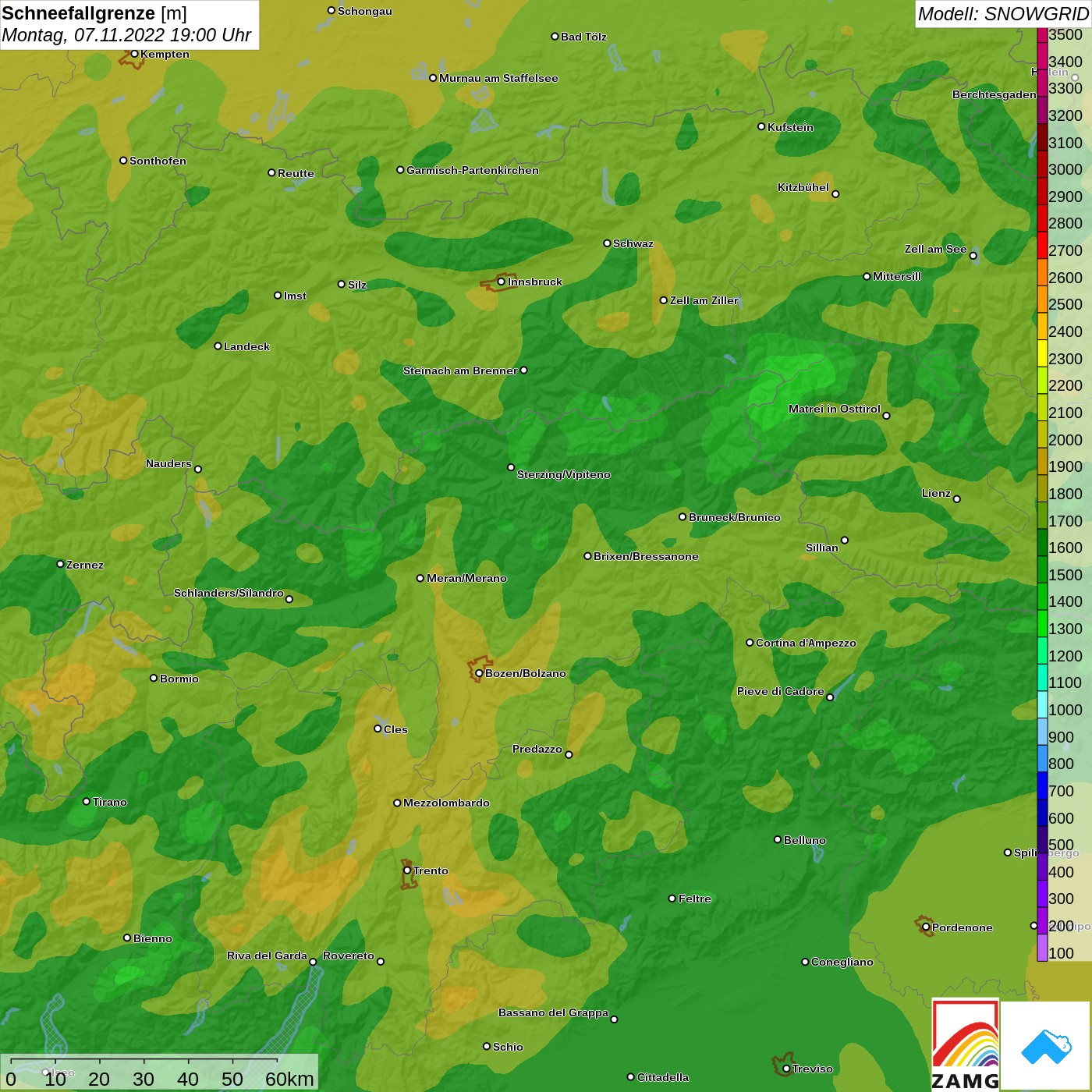Click the Bormio location dot

coord(154,678)
